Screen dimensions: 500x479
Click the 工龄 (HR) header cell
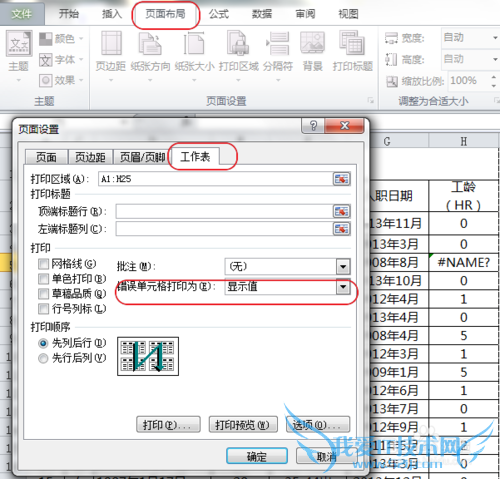tap(464, 196)
